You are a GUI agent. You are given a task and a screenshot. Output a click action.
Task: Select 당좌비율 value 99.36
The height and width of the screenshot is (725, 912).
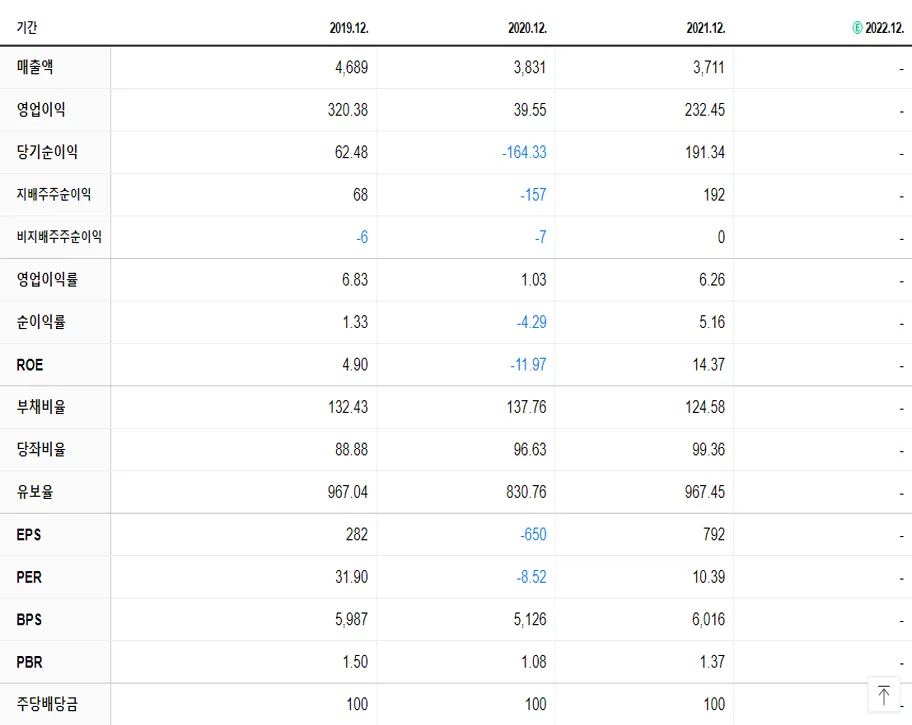click(708, 450)
